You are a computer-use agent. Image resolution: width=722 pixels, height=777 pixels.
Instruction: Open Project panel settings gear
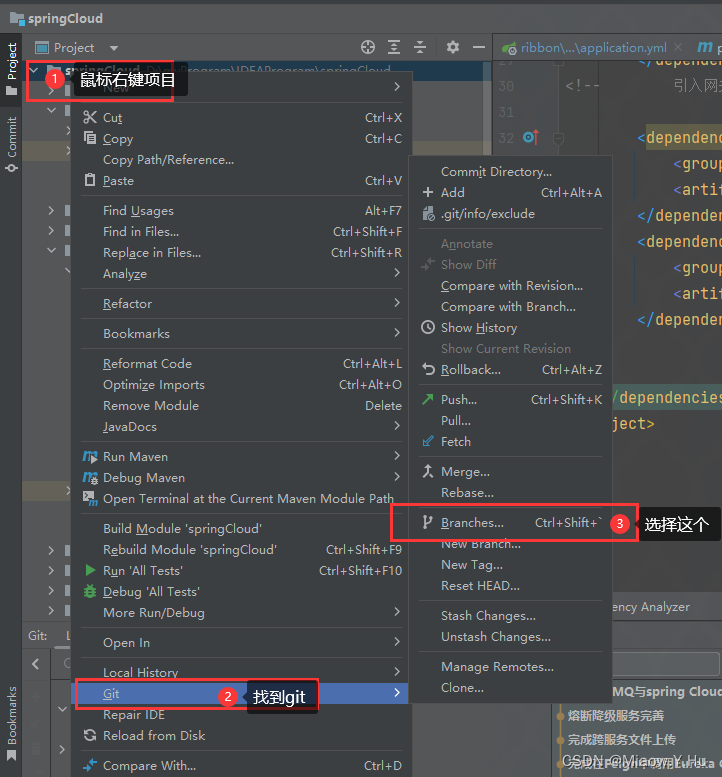click(x=452, y=47)
